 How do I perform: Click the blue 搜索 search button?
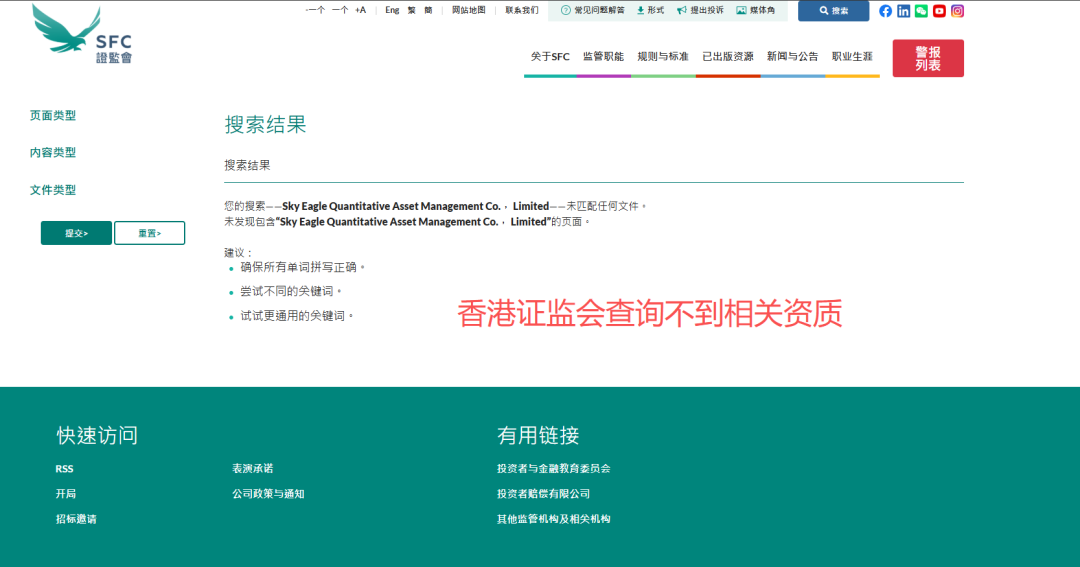[x=833, y=11]
